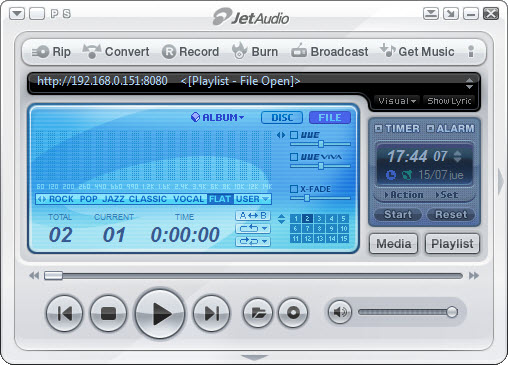Click the Playlist button
508x365 pixels.
point(452,244)
